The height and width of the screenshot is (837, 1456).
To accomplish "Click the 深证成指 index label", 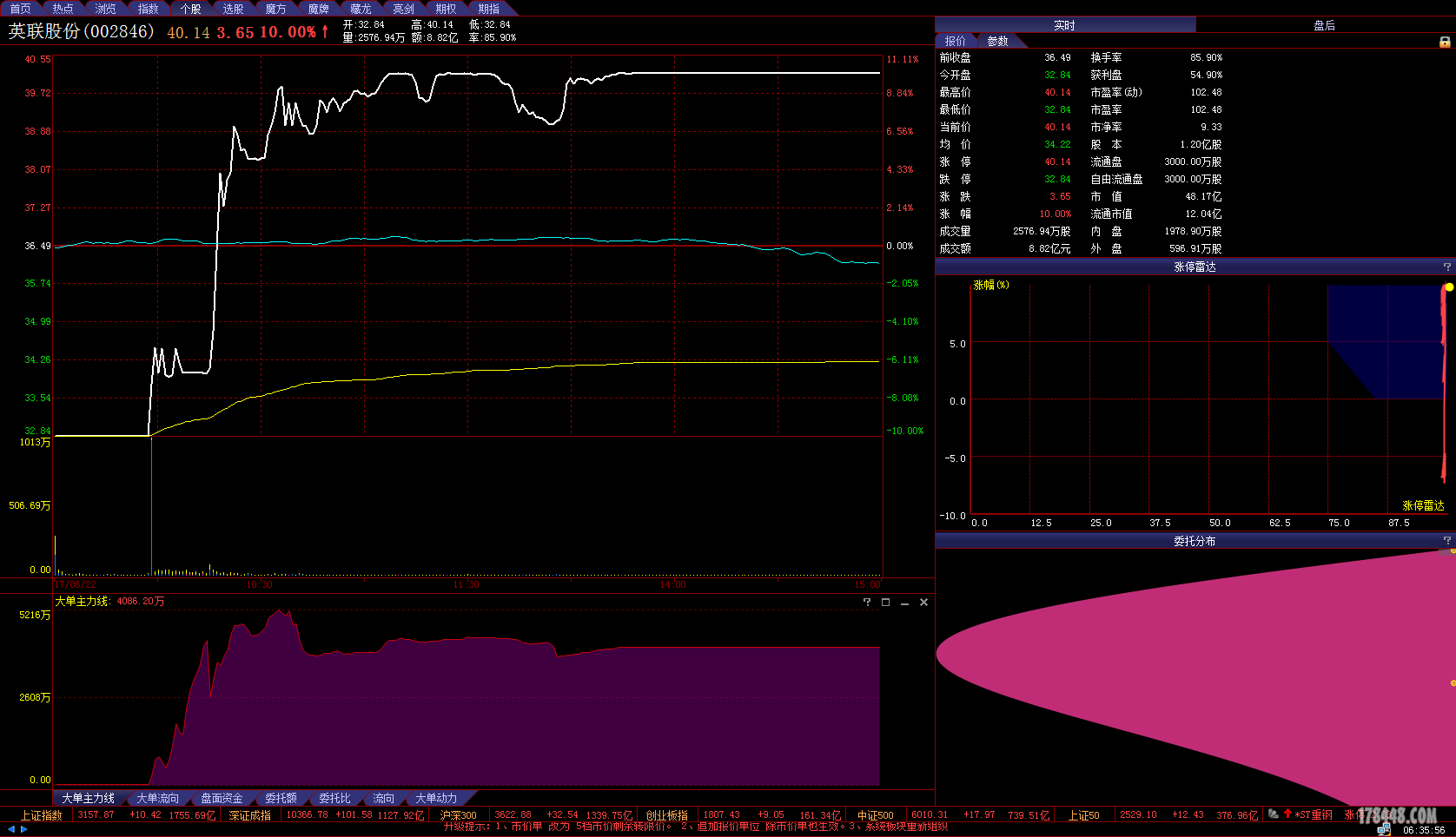I will click(x=249, y=815).
